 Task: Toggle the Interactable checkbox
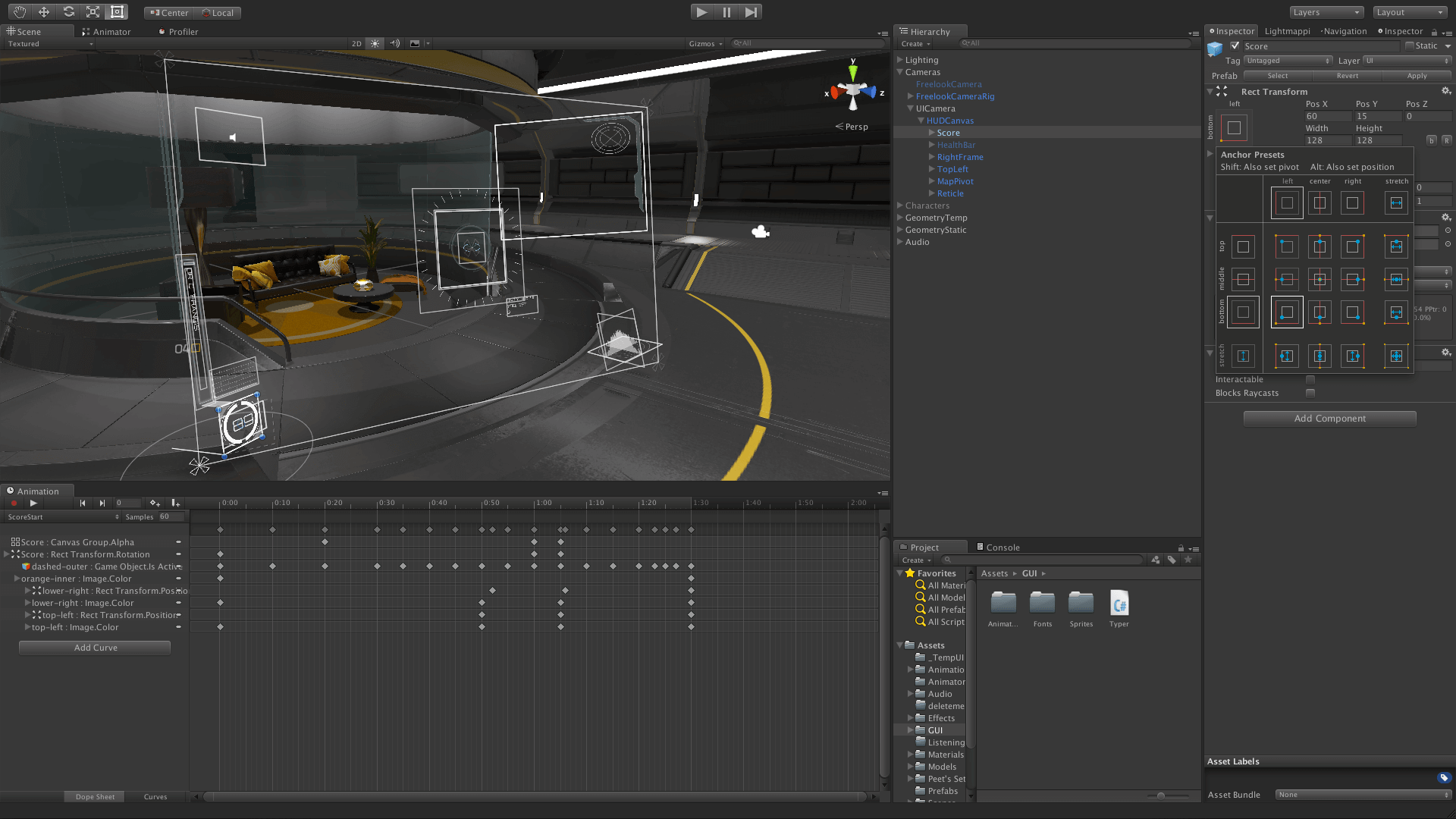click(x=1310, y=379)
